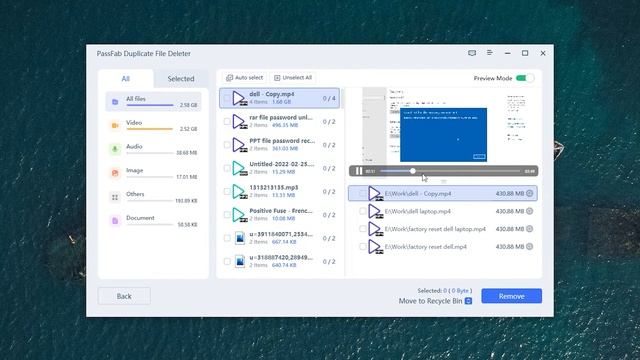Check the Untitled-2022-02-25 group checkbox
Image resolution: width=640 pixels, height=360 pixels.
coord(227,168)
